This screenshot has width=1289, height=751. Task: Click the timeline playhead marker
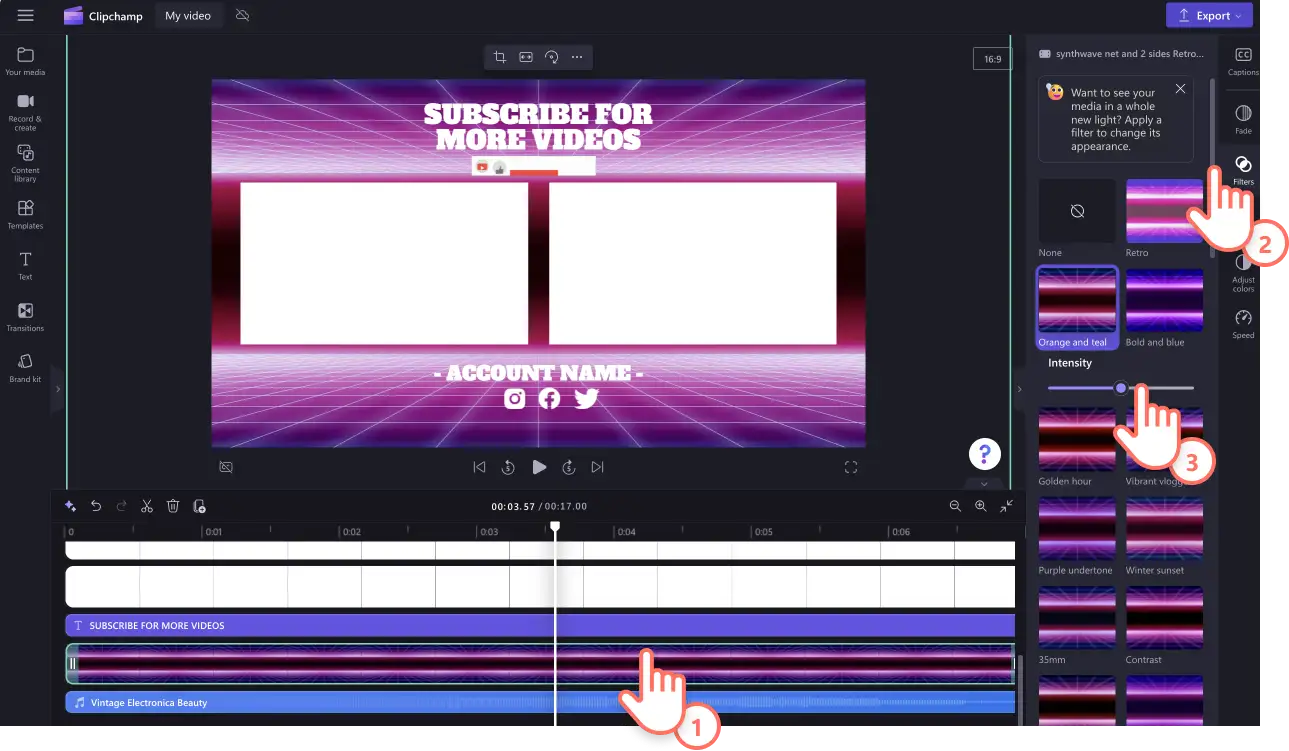click(x=555, y=526)
